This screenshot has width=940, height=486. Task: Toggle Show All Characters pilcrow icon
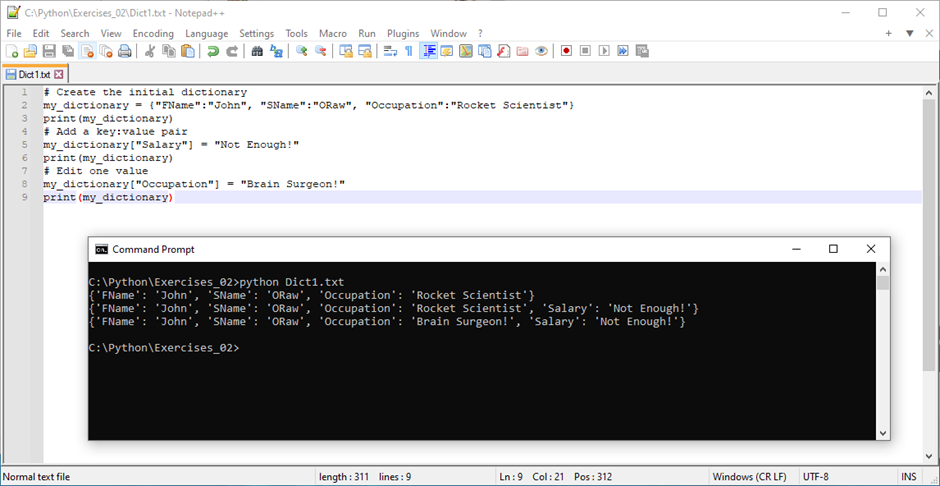[x=409, y=51]
